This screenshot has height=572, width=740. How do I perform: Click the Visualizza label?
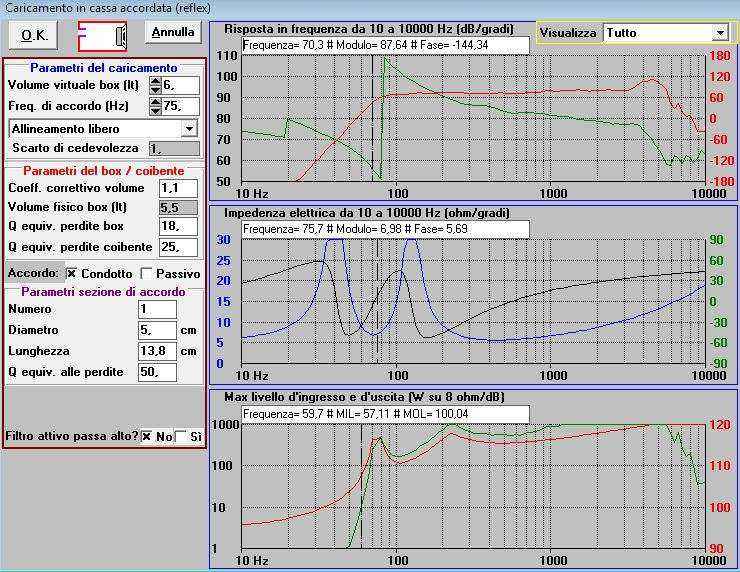(568, 33)
